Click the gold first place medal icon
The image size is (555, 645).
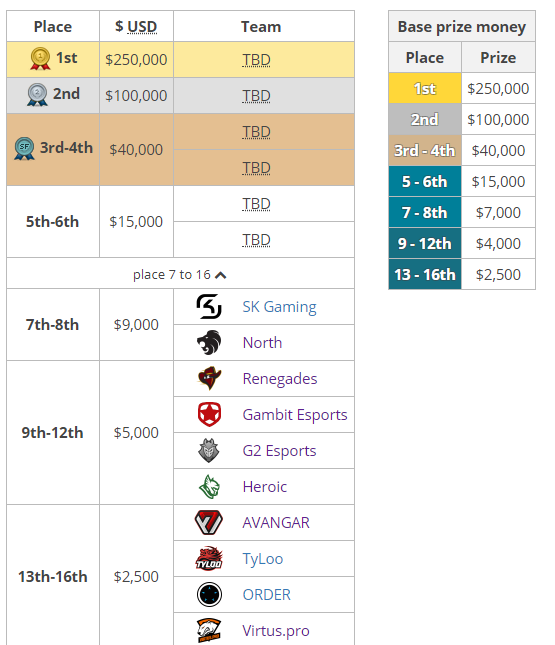(40, 58)
